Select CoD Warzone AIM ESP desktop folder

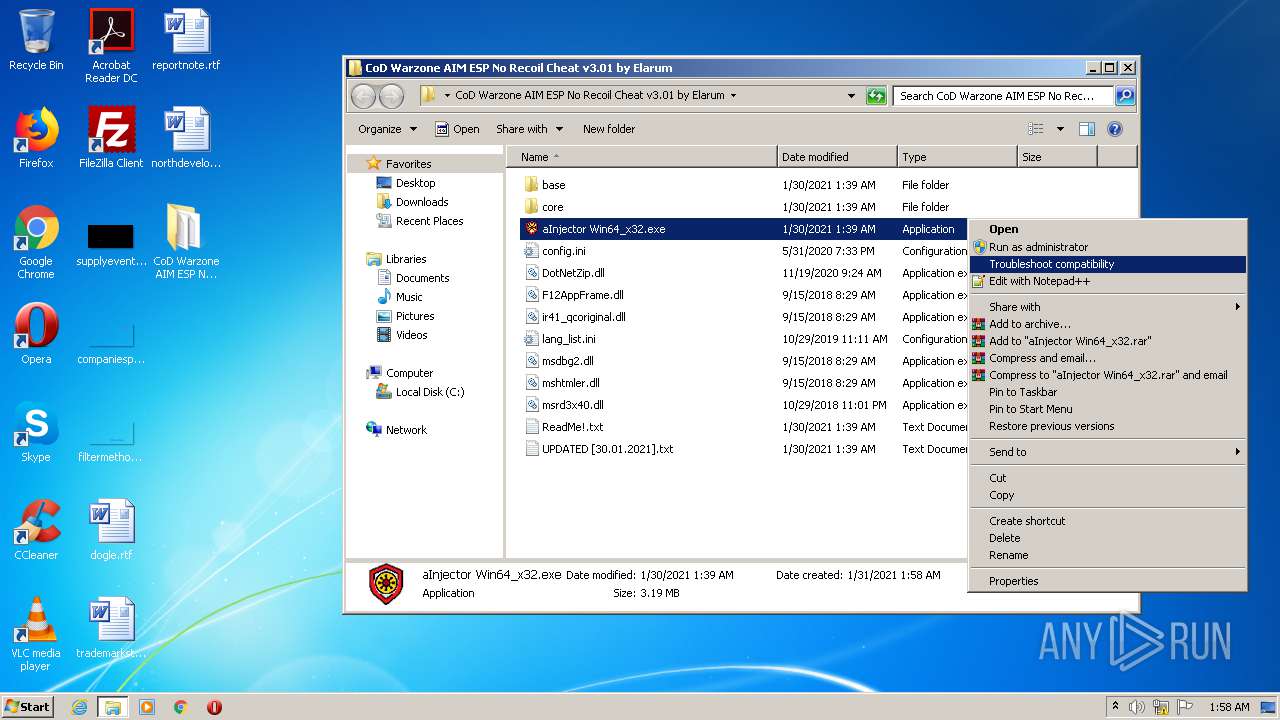point(186,242)
